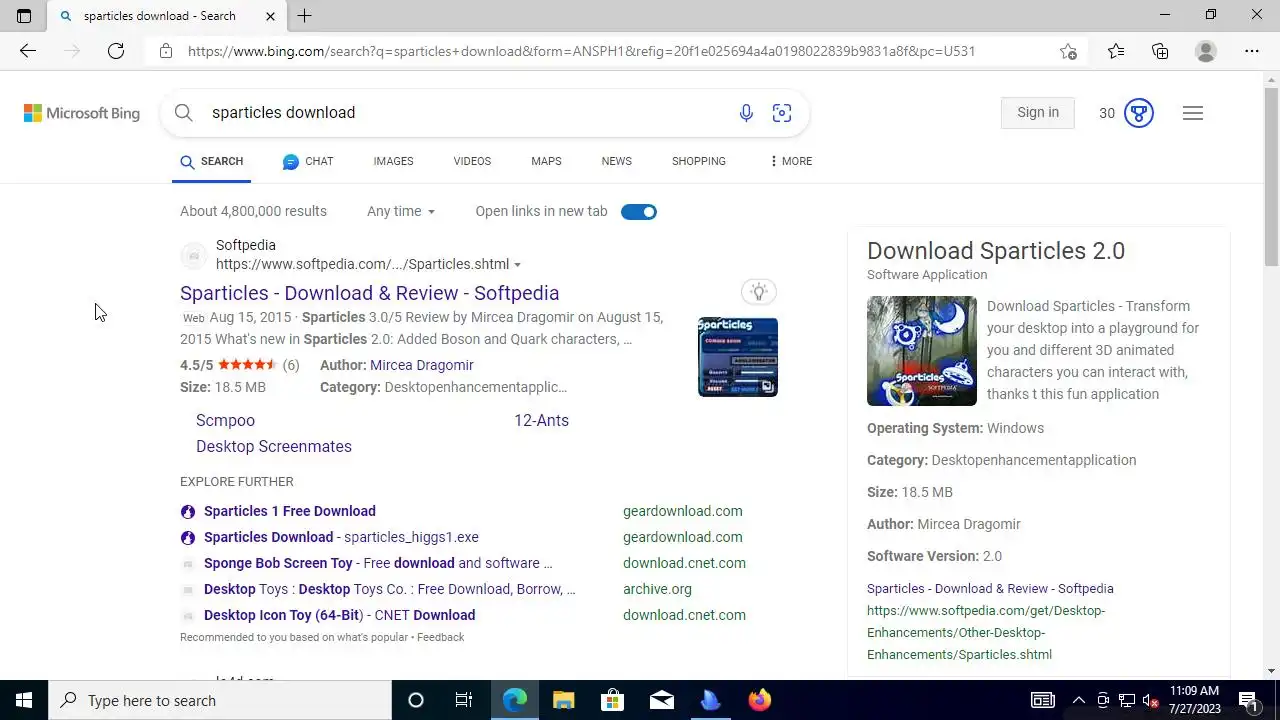Click the Feedback link
1280x720 pixels.
440,637
